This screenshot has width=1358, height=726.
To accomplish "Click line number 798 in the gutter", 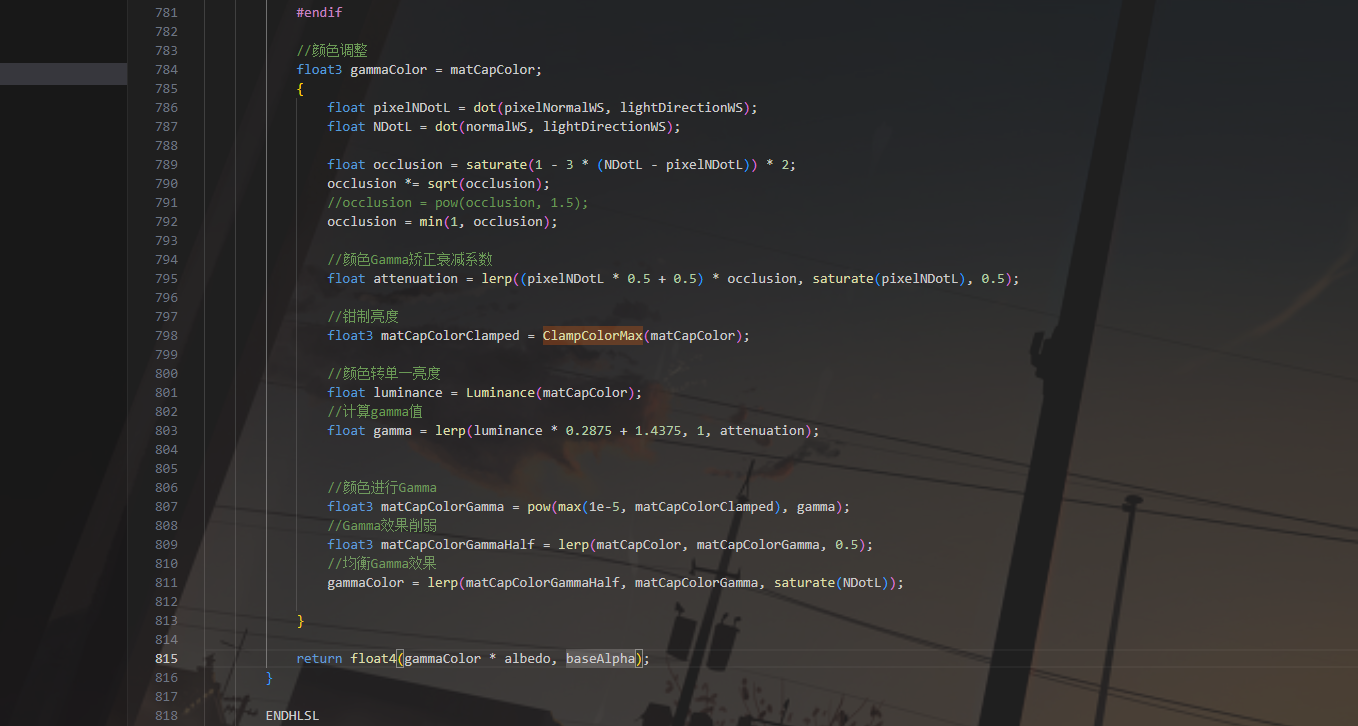I will [x=166, y=336].
